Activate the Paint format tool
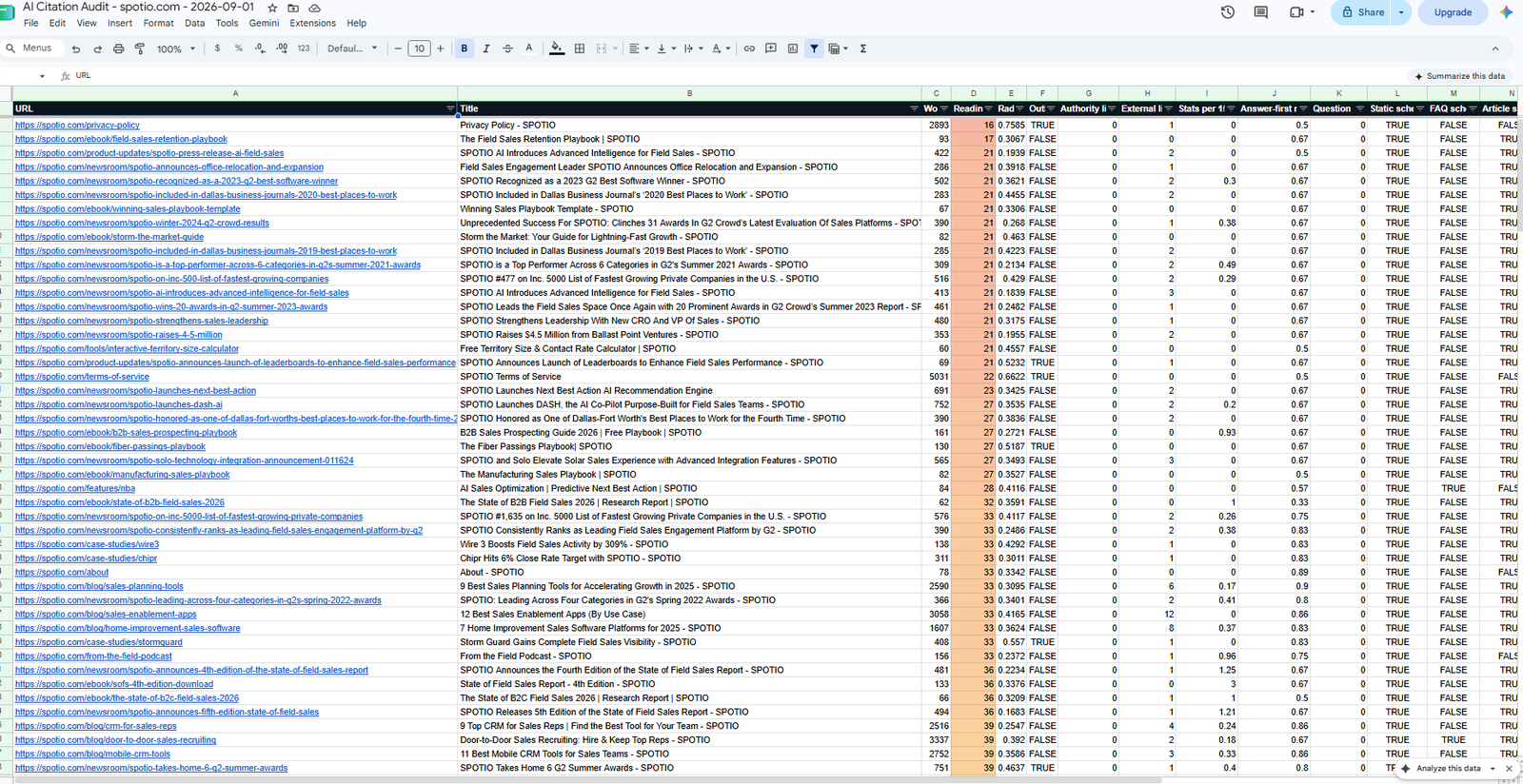This screenshot has width=1523, height=784. coord(140,49)
